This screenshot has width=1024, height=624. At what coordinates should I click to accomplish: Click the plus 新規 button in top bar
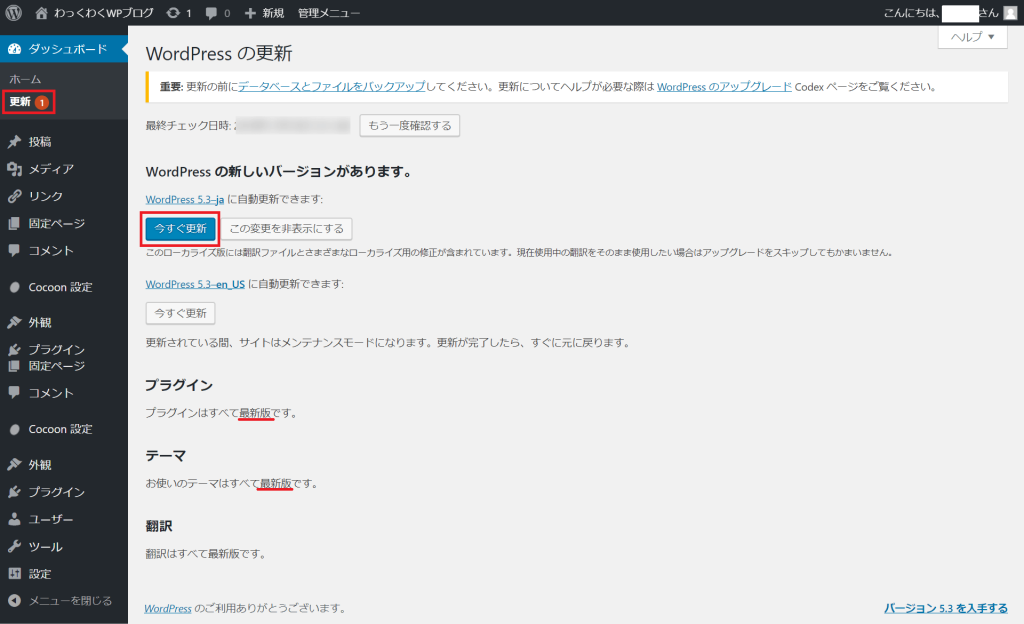click(x=264, y=13)
